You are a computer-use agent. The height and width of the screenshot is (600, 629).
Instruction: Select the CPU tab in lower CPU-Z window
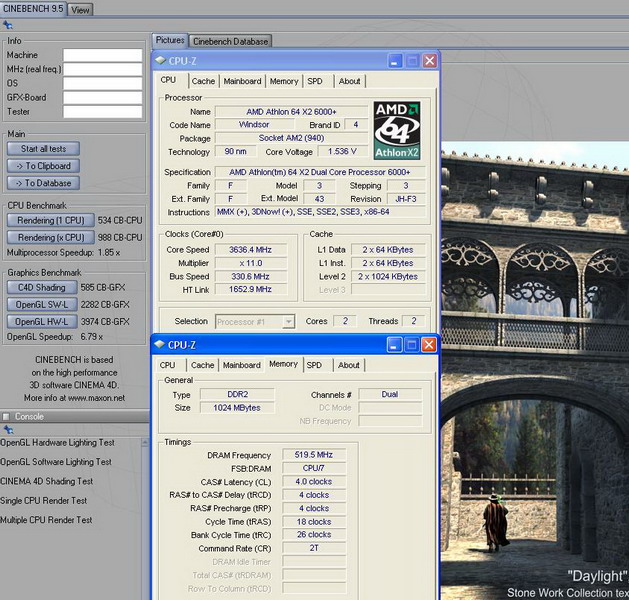[167, 365]
